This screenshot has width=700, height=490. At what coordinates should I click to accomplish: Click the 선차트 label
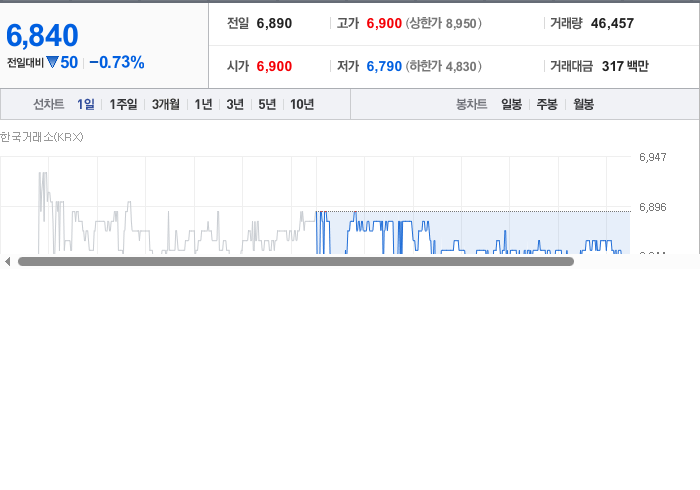click(x=49, y=104)
